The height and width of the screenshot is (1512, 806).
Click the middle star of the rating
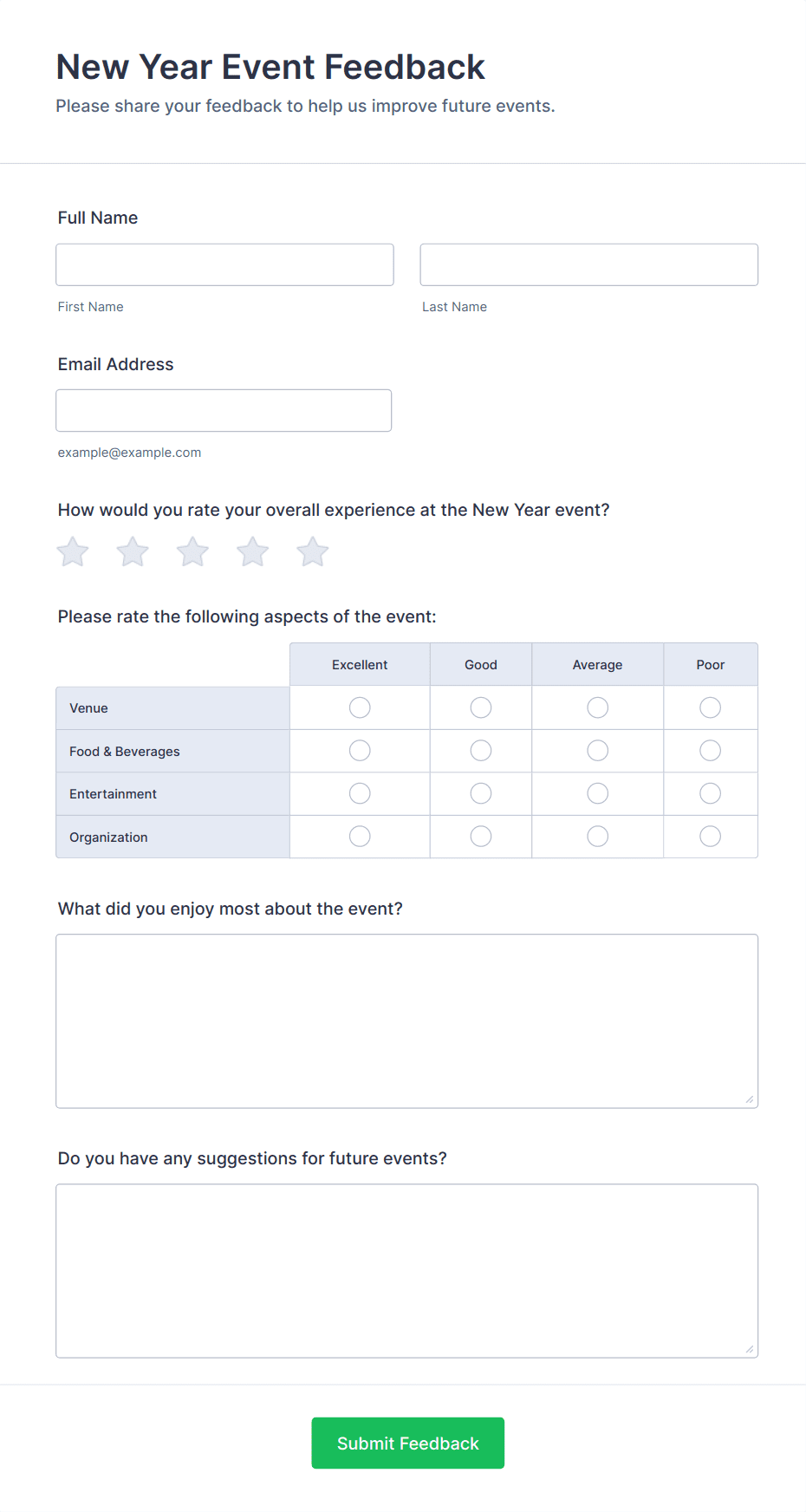pos(192,551)
